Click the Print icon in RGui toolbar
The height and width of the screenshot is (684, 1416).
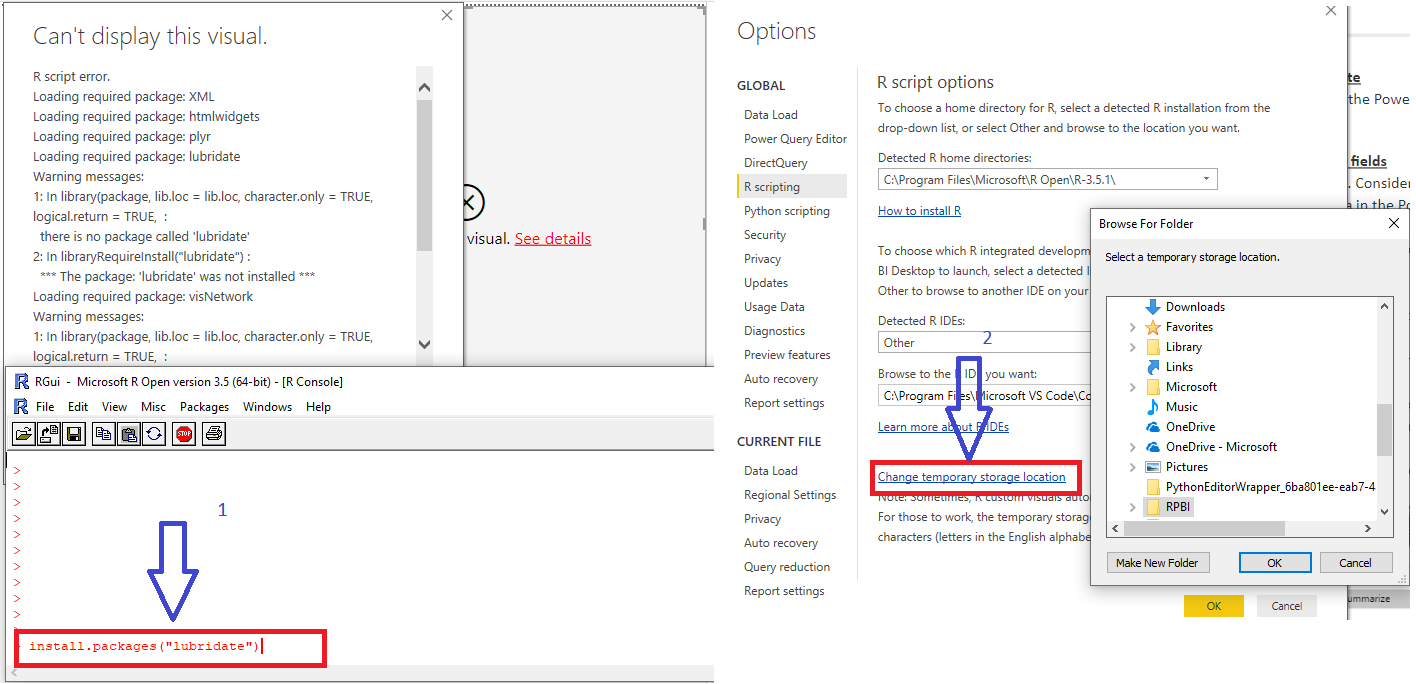(x=213, y=433)
